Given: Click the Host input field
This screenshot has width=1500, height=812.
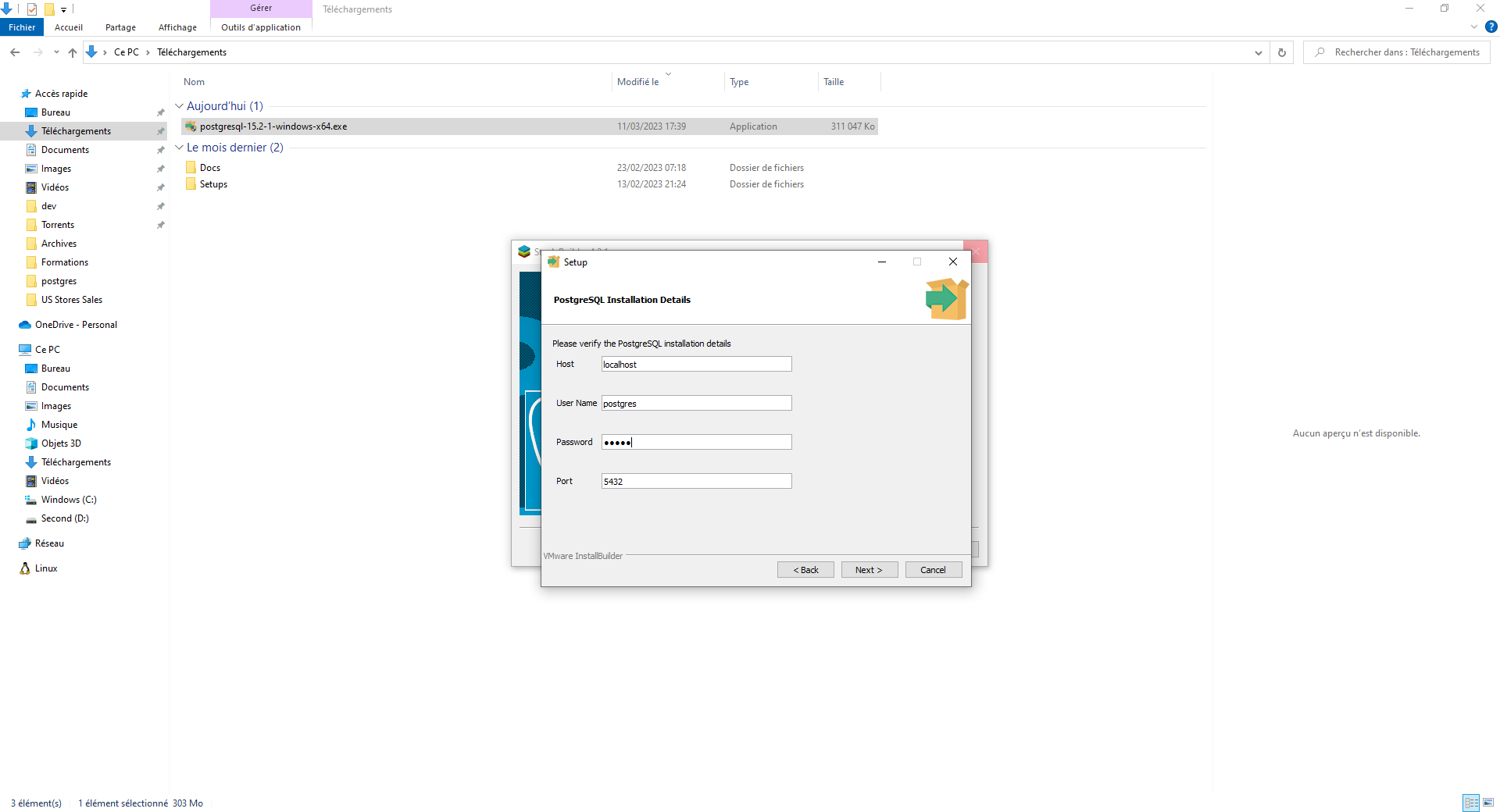Looking at the screenshot, I should click(696, 364).
